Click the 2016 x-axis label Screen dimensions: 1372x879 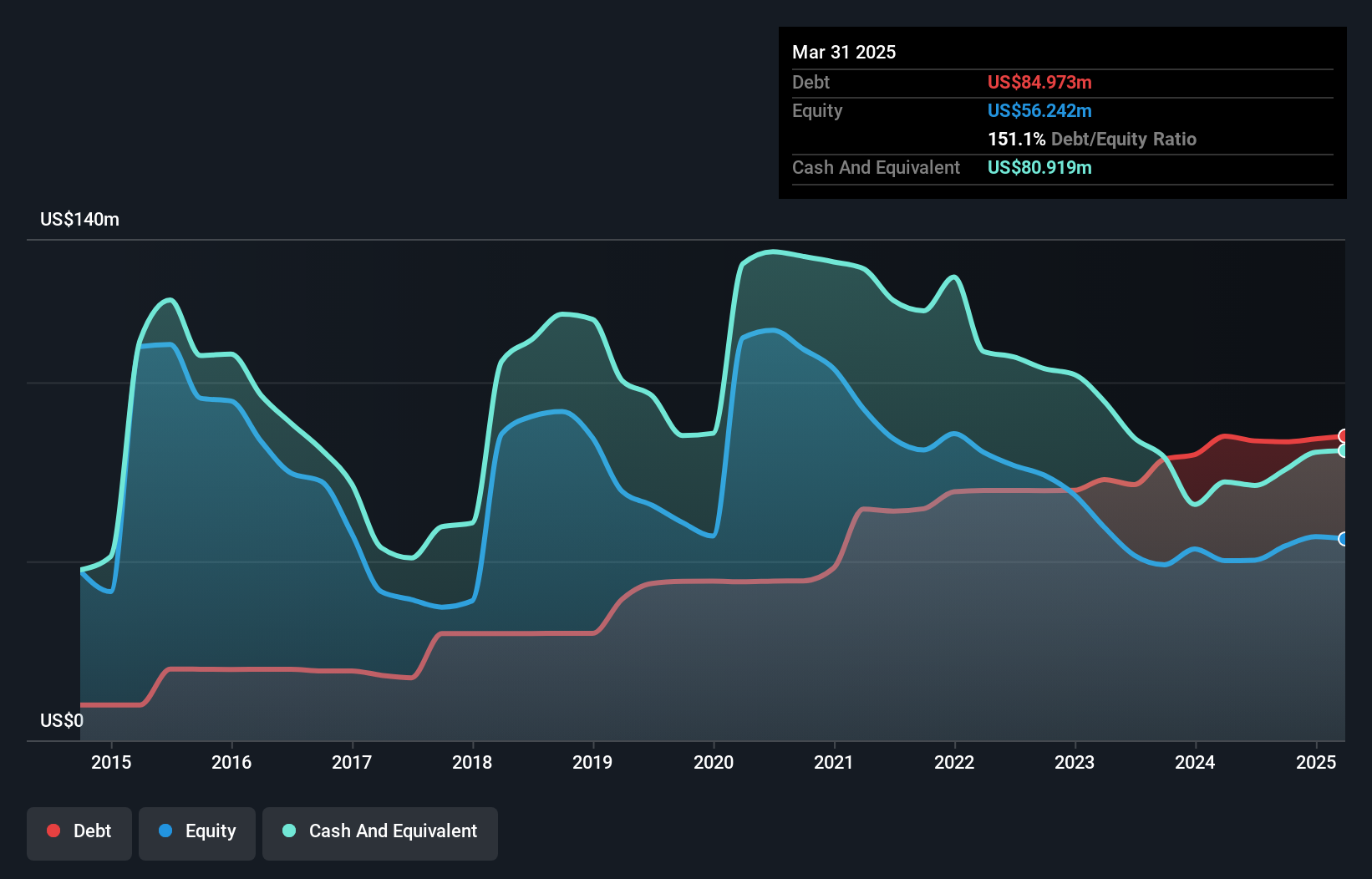[231, 762]
